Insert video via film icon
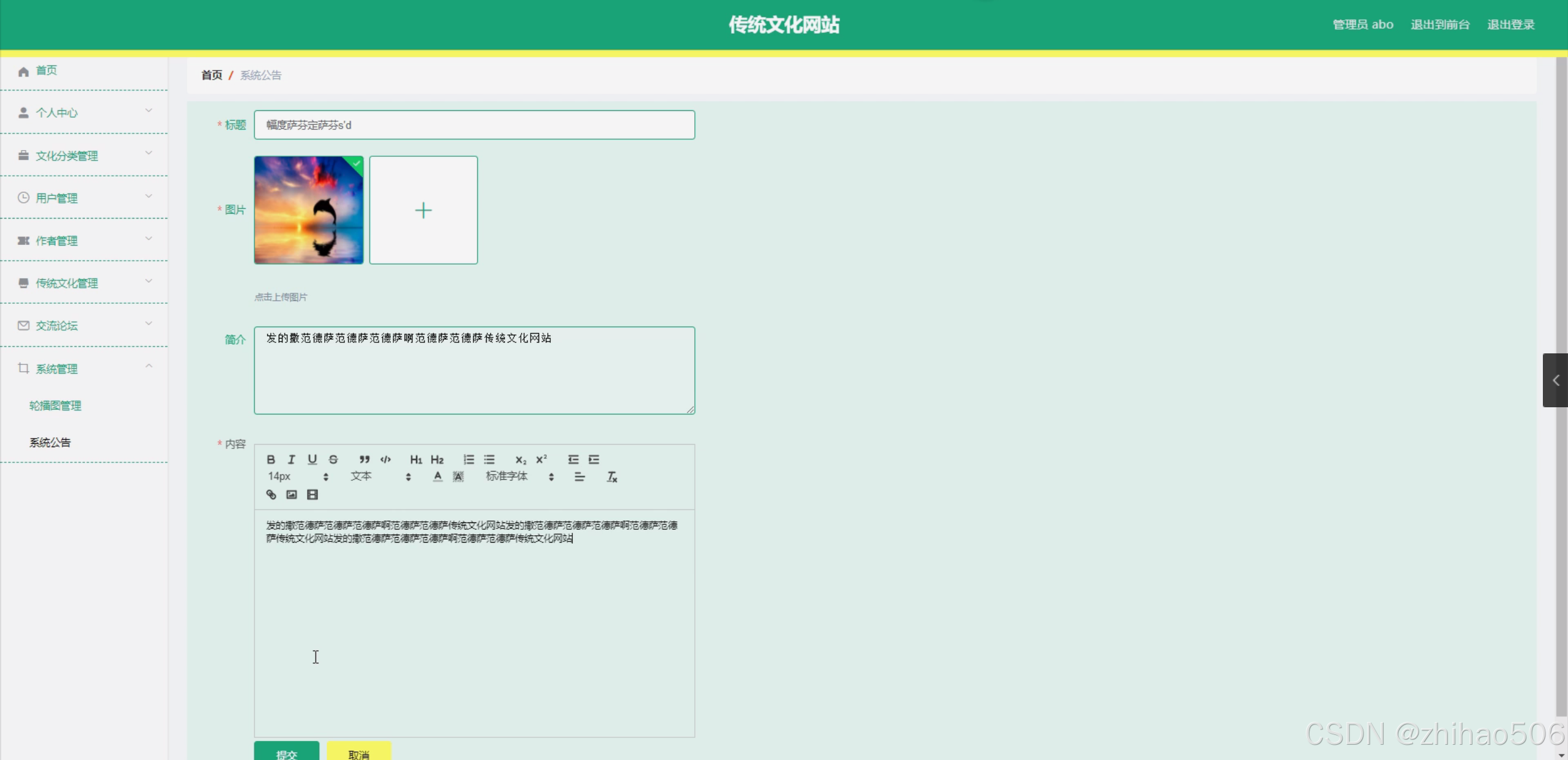1568x760 pixels. point(312,494)
